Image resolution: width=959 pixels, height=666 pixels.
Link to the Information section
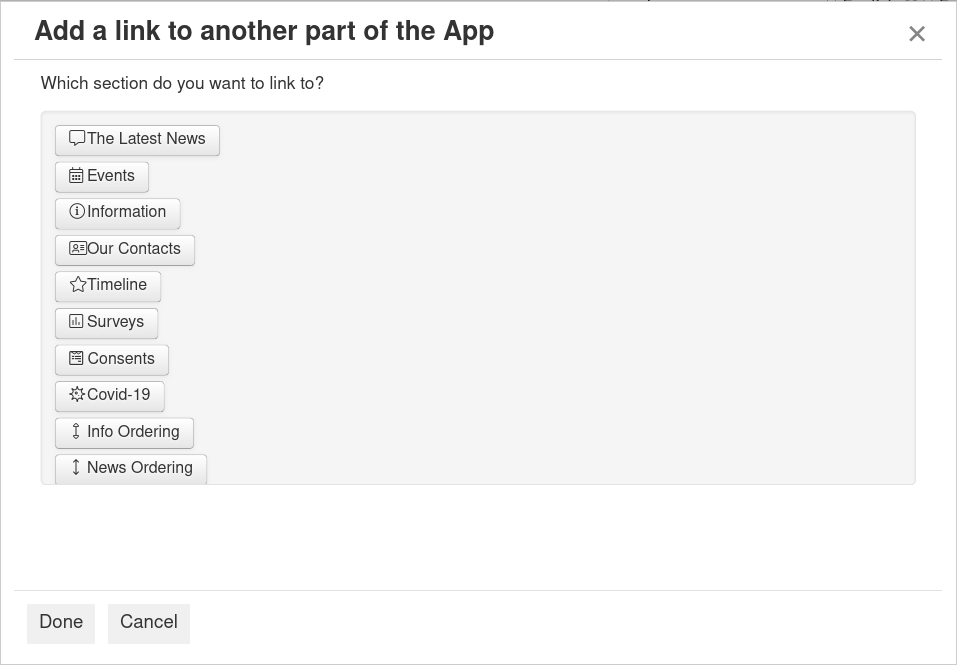coord(126,212)
